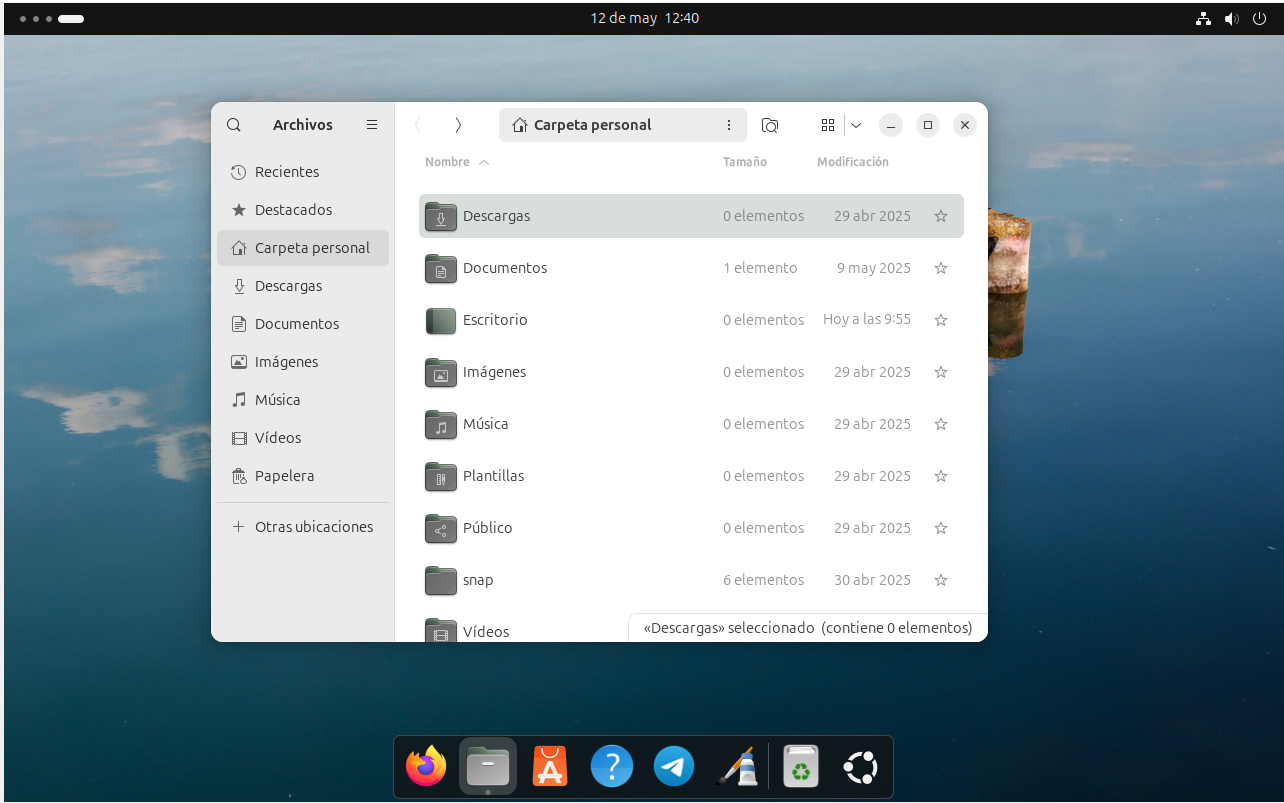Image resolution: width=1284 pixels, height=803 pixels.
Task: Open the sidebar hamburger menu
Action: pyautogui.click(x=372, y=125)
